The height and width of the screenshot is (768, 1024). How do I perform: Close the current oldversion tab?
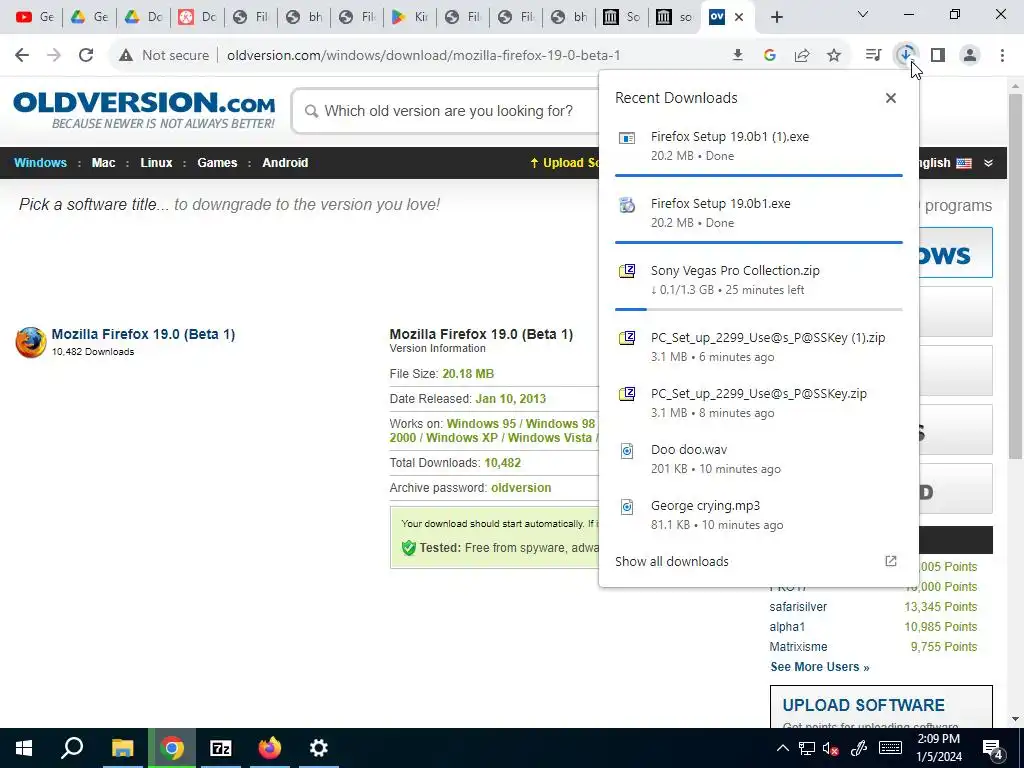pos(739,18)
